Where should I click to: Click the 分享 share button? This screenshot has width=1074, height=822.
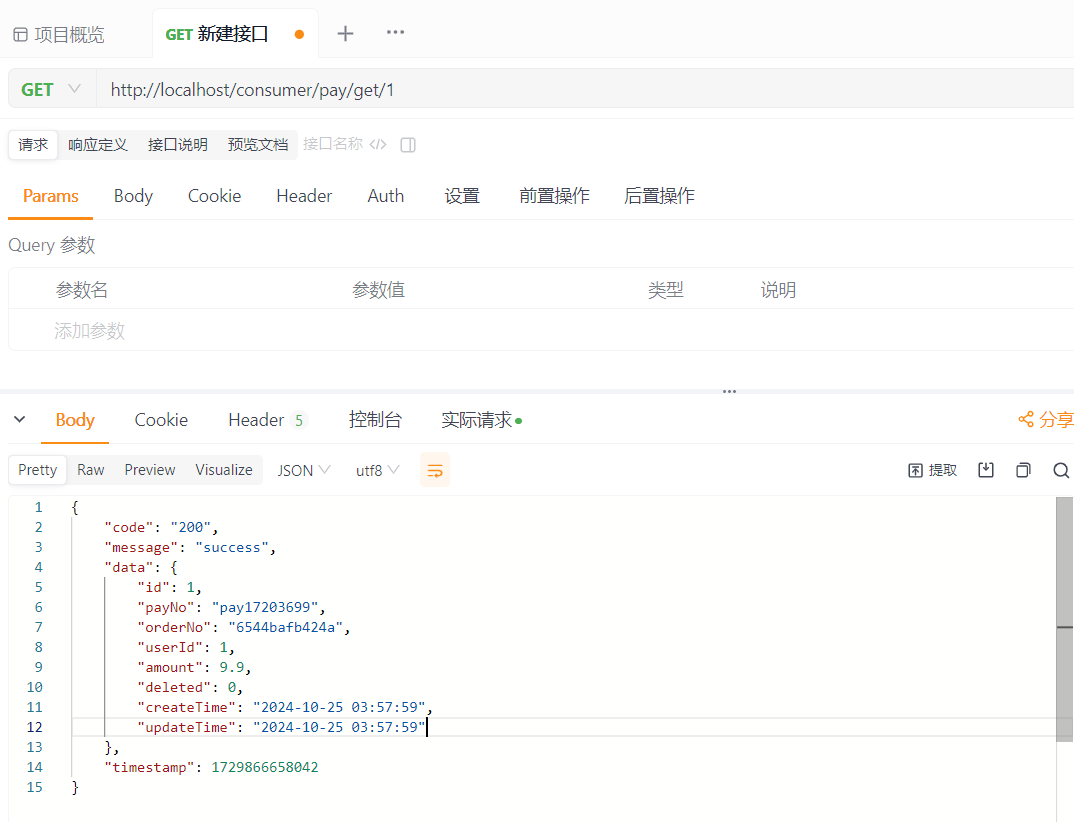[1046, 419]
